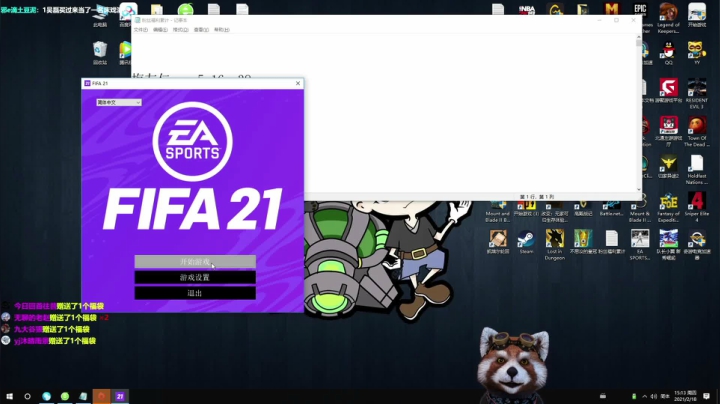Click the Notepad vertical scrollbar down arrow

(x=638, y=189)
